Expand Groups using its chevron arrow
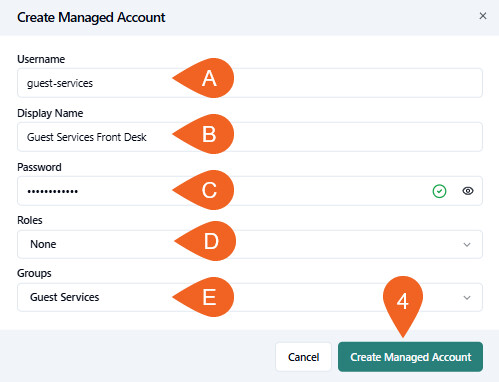Viewport: 499px width, 382px height. [x=467, y=298]
